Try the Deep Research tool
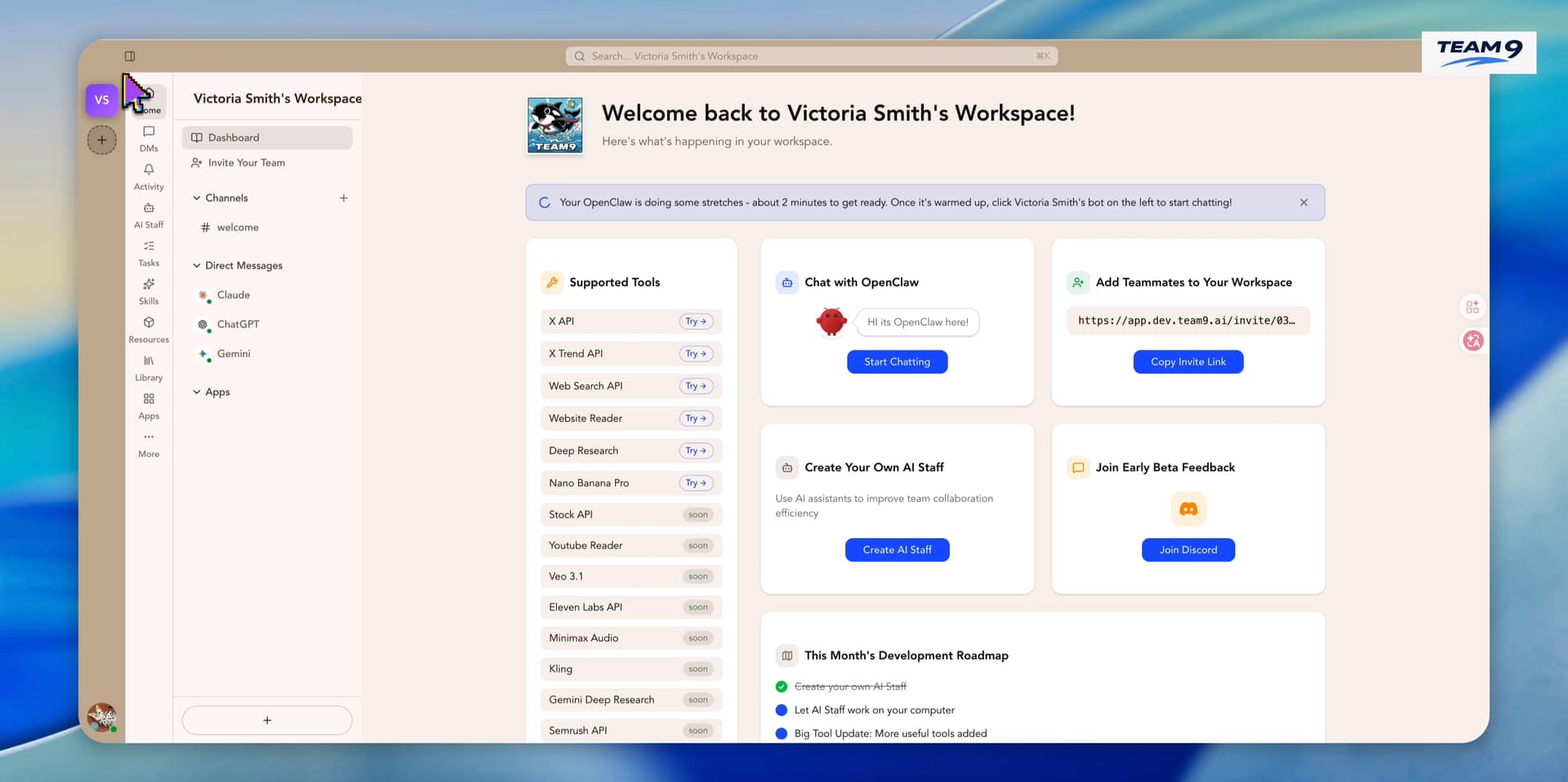This screenshot has width=1568, height=782. pyautogui.click(x=697, y=451)
